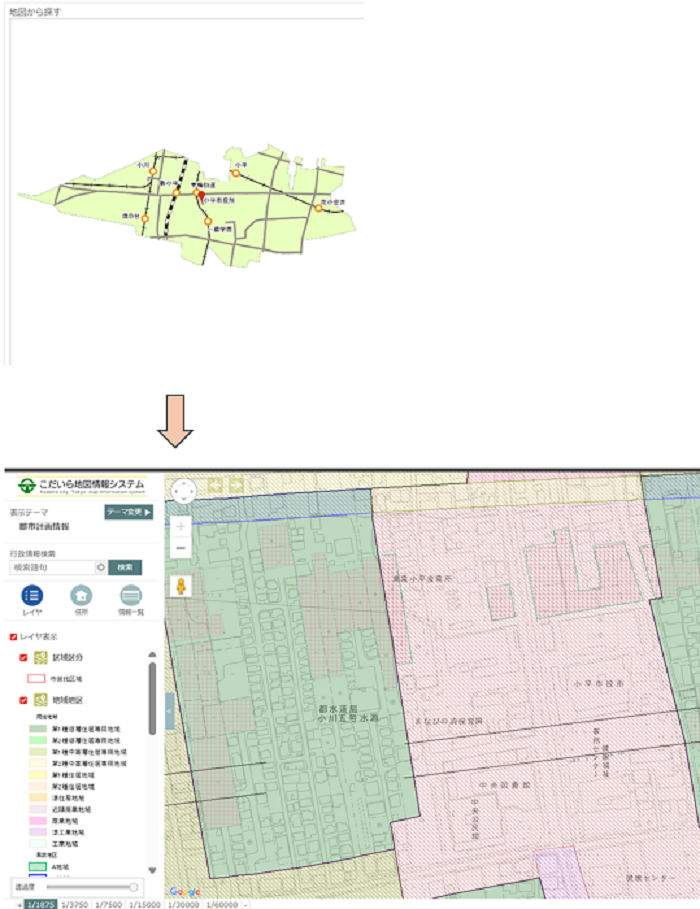Image resolution: width=700 pixels, height=909 pixels.
Task: Click the 住所 (Address) house icon
Action: 80,595
